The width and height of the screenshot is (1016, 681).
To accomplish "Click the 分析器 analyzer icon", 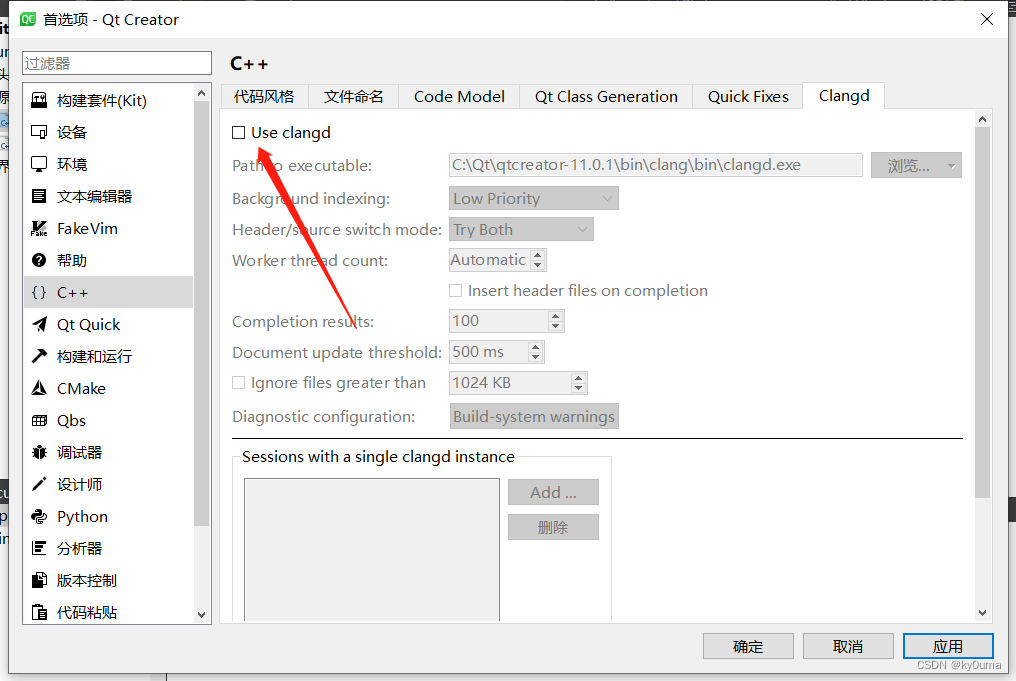I will pos(40,548).
